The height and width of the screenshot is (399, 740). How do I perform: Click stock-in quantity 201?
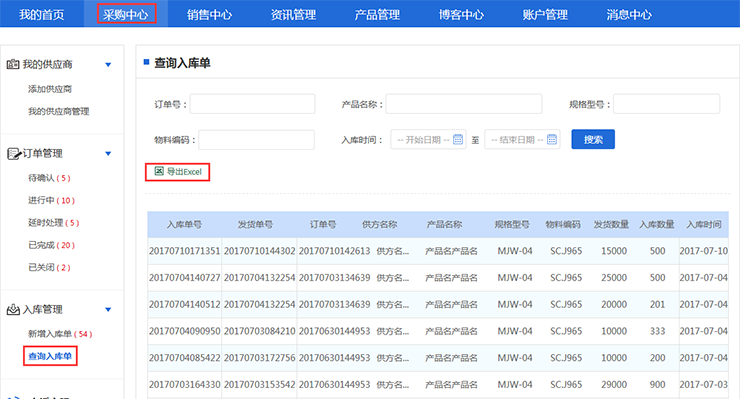click(657, 305)
